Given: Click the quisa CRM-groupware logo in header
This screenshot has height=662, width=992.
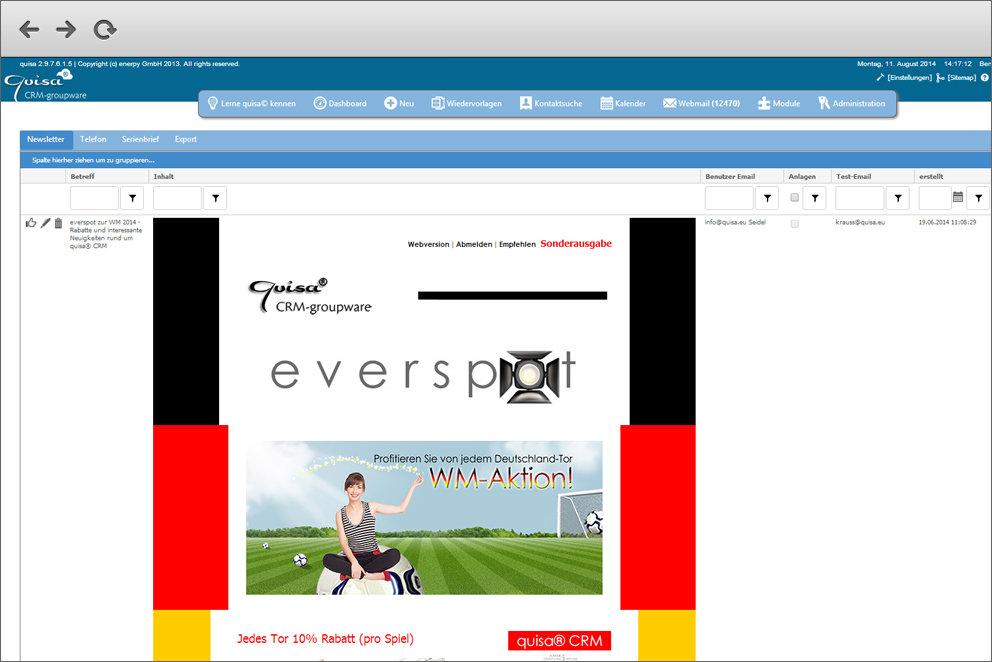Looking at the screenshot, I should pyautogui.click(x=45, y=85).
